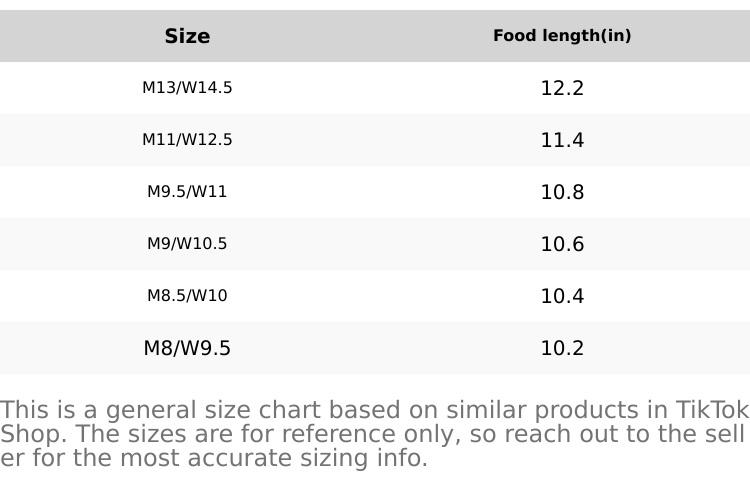Select the 10.2 length value
The image size is (750, 494).
pyautogui.click(x=562, y=348)
